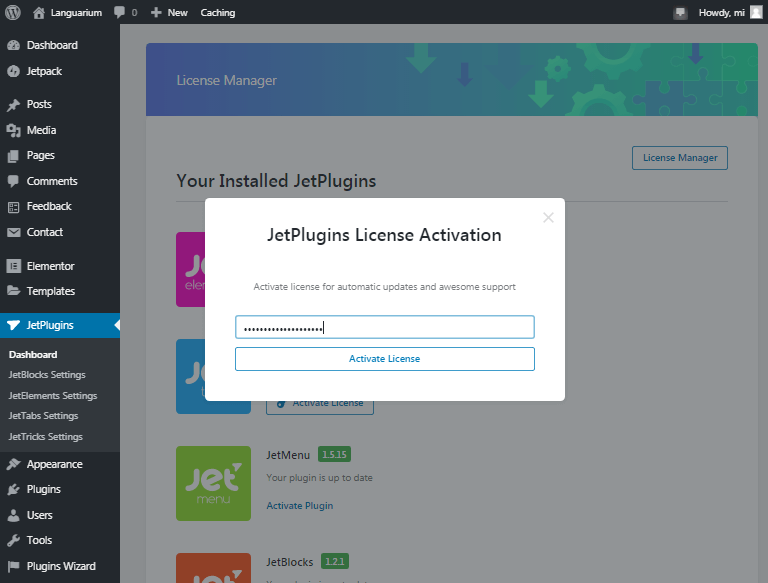Open the Languarium site home link
Screen dimensions: 768x583
[x=67, y=12]
